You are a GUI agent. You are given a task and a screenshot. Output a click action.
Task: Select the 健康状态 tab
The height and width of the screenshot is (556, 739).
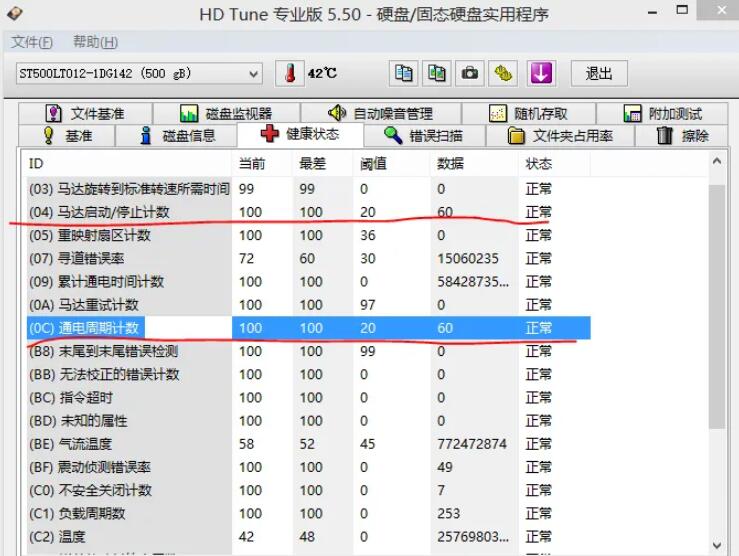tap(300, 134)
